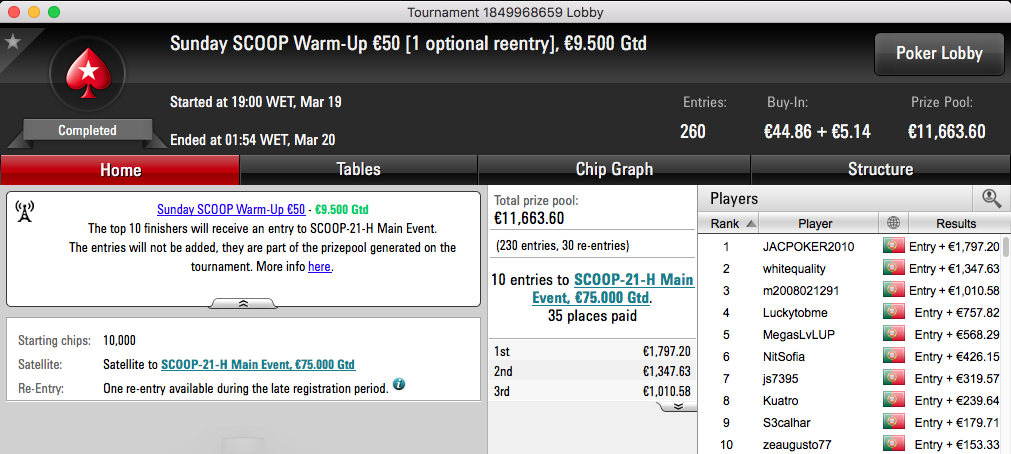The width and height of the screenshot is (1011, 454).
Task: Click the More info 'here' link
Action: pos(319,266)
